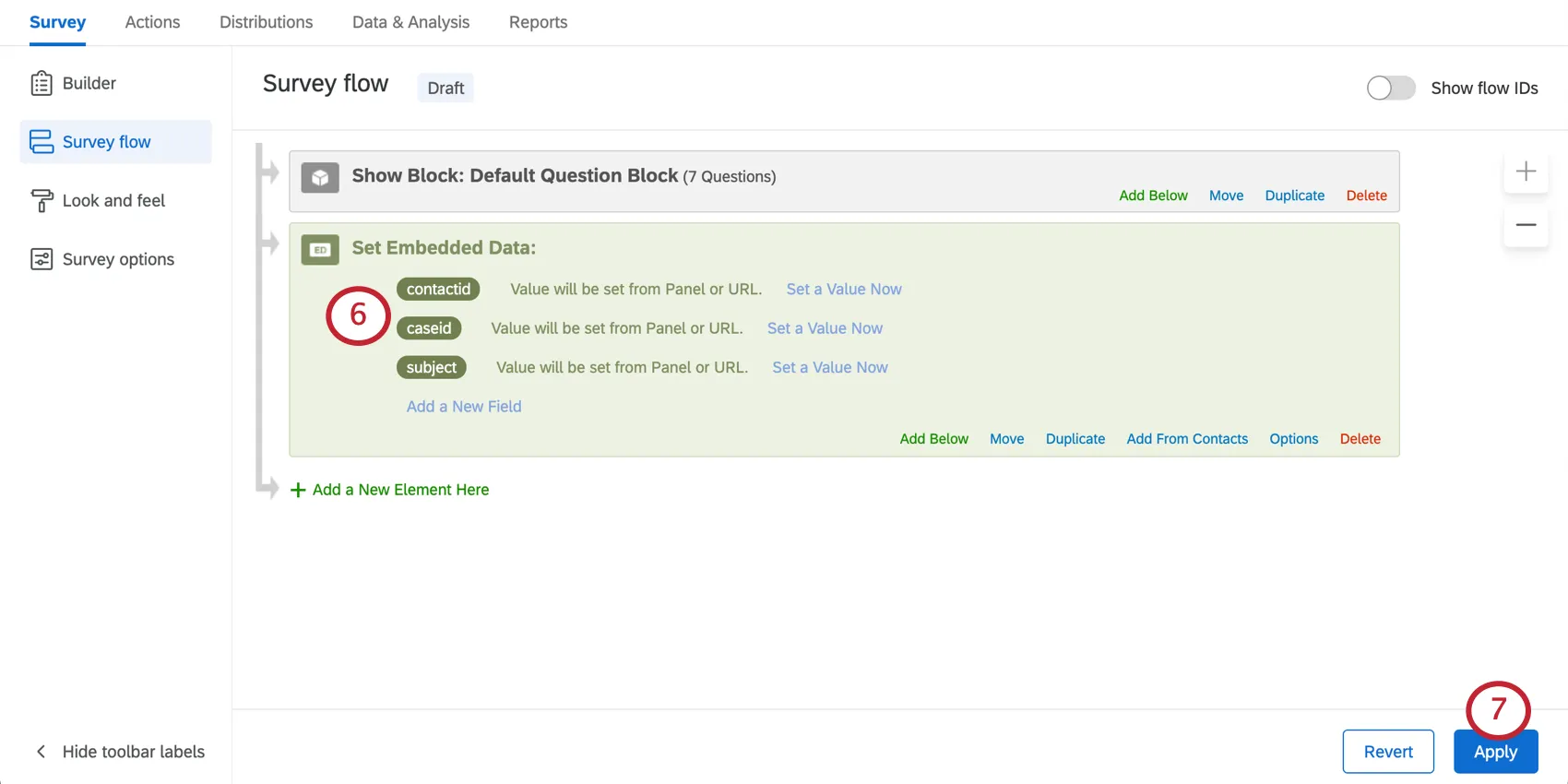1568x784 pixels.
Task: Click the Set Embedded Data icon
Action: pos(320,249)
